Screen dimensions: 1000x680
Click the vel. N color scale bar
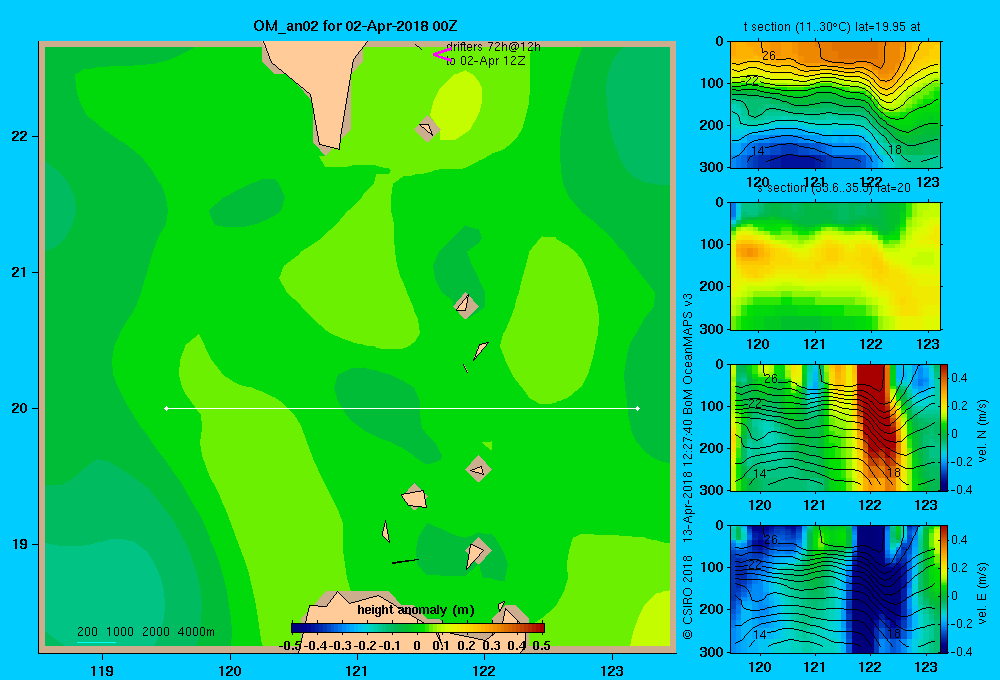pyautogui.click(x=944, y=427)
